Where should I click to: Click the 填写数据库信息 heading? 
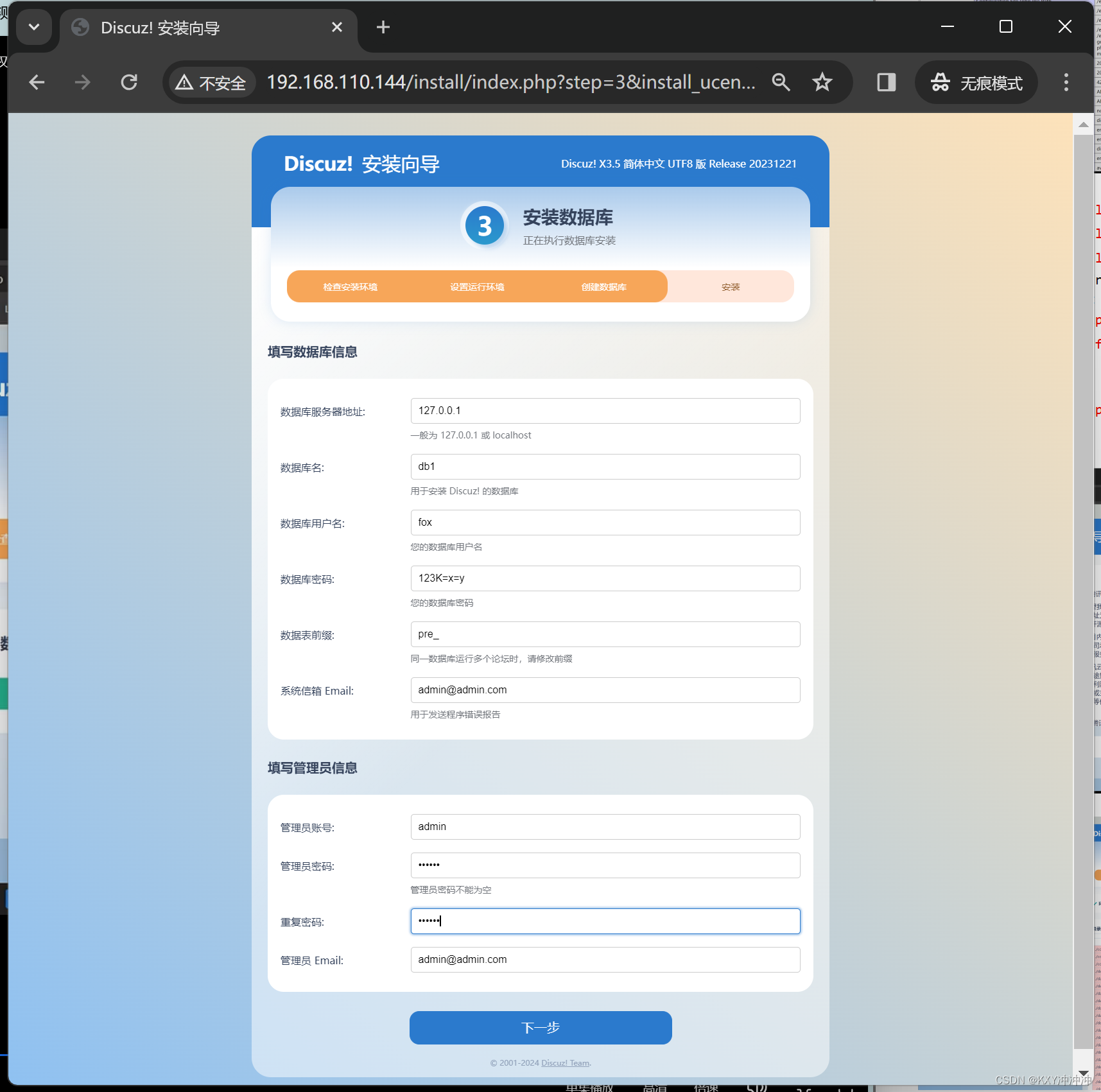(313, 352)
